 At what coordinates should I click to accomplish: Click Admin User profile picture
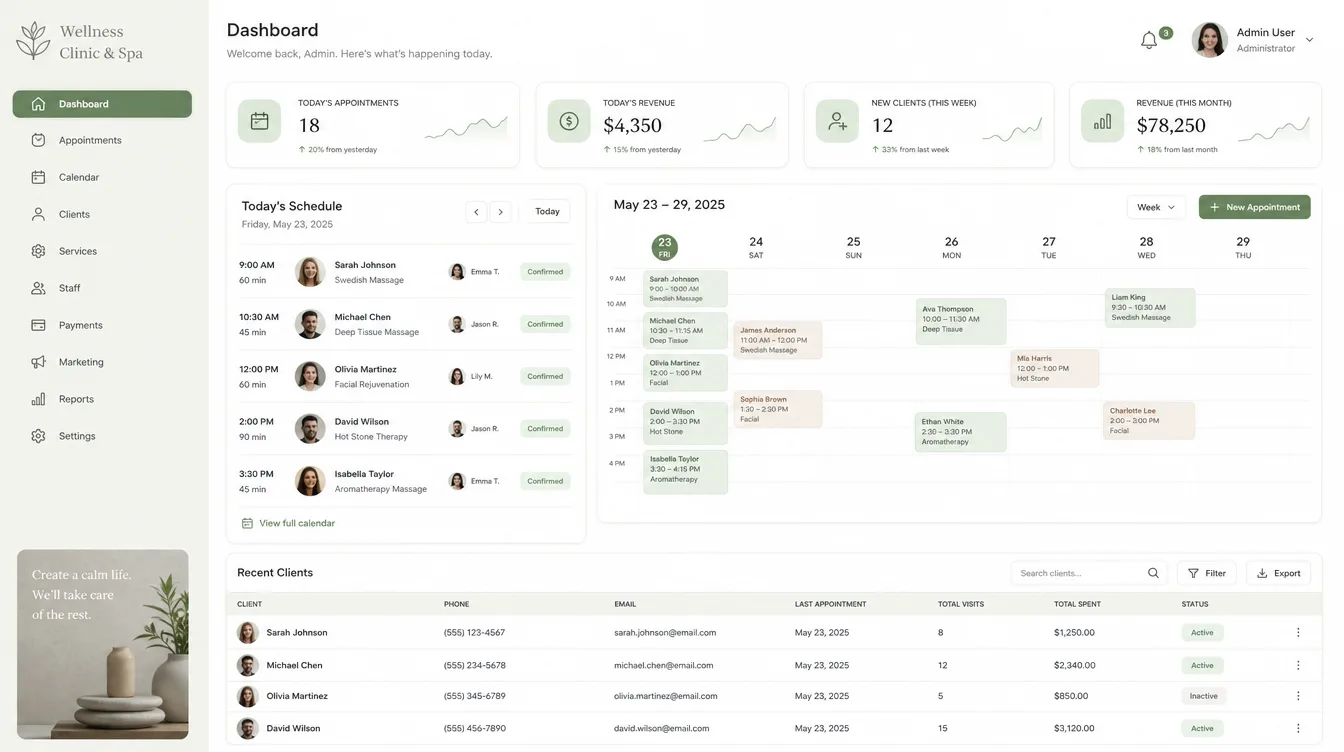pyautogui.click(x=1209, y=40)
